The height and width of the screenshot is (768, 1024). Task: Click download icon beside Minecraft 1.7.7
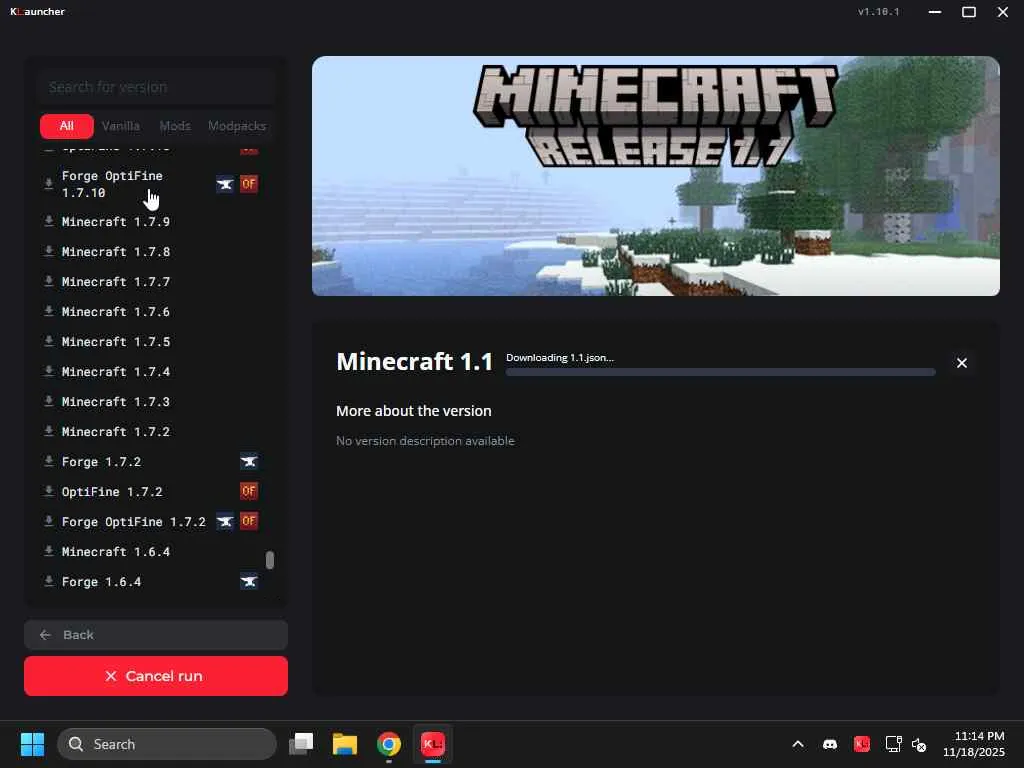point(48,281)
